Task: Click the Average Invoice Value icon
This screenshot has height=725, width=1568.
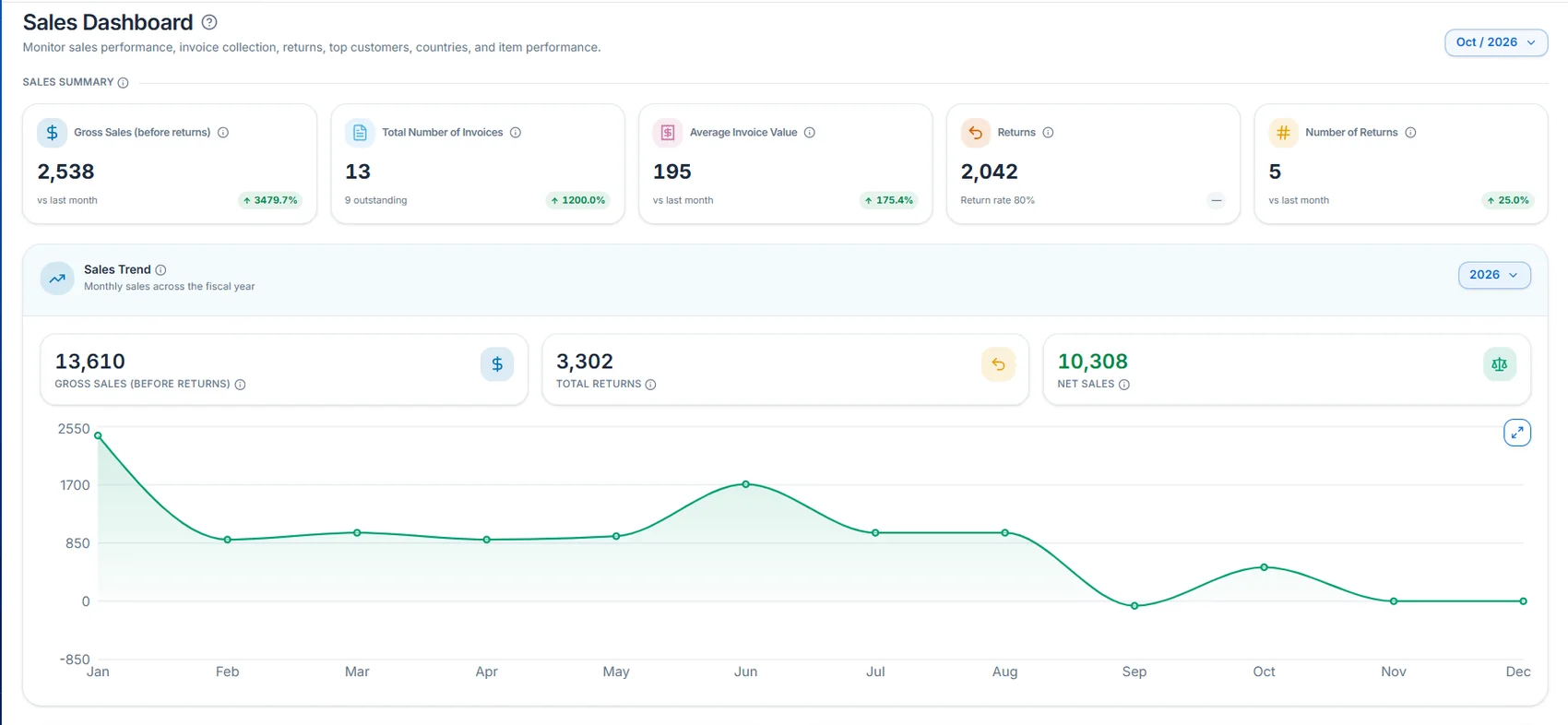Action: [668, 133]
